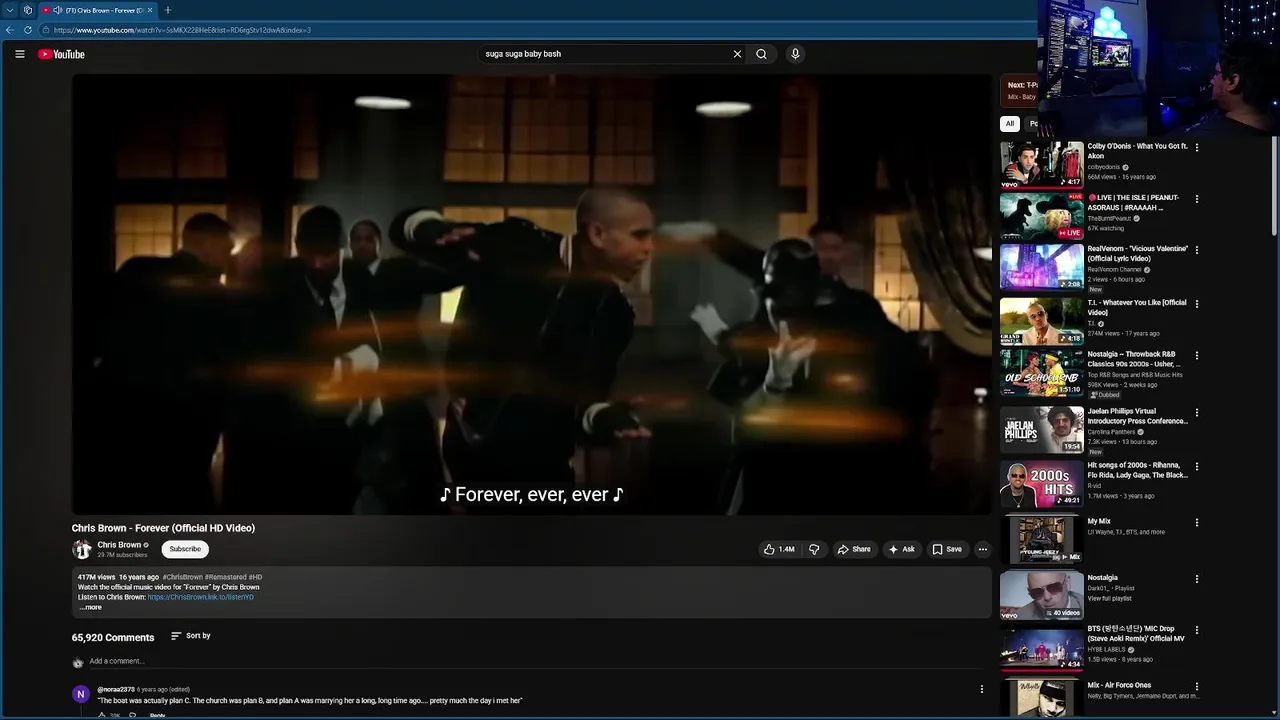Open menu for T.I. Whatever You Like

click(1197, 304)
